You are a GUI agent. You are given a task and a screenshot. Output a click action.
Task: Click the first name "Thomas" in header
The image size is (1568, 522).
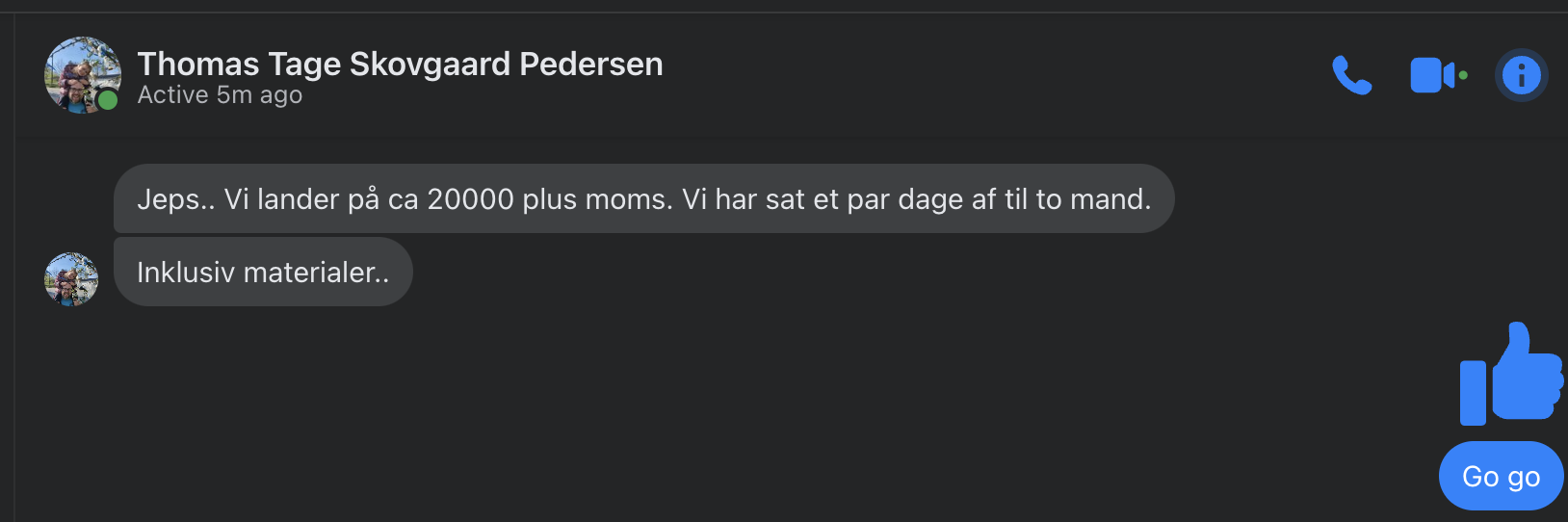(x=198, y=64)
